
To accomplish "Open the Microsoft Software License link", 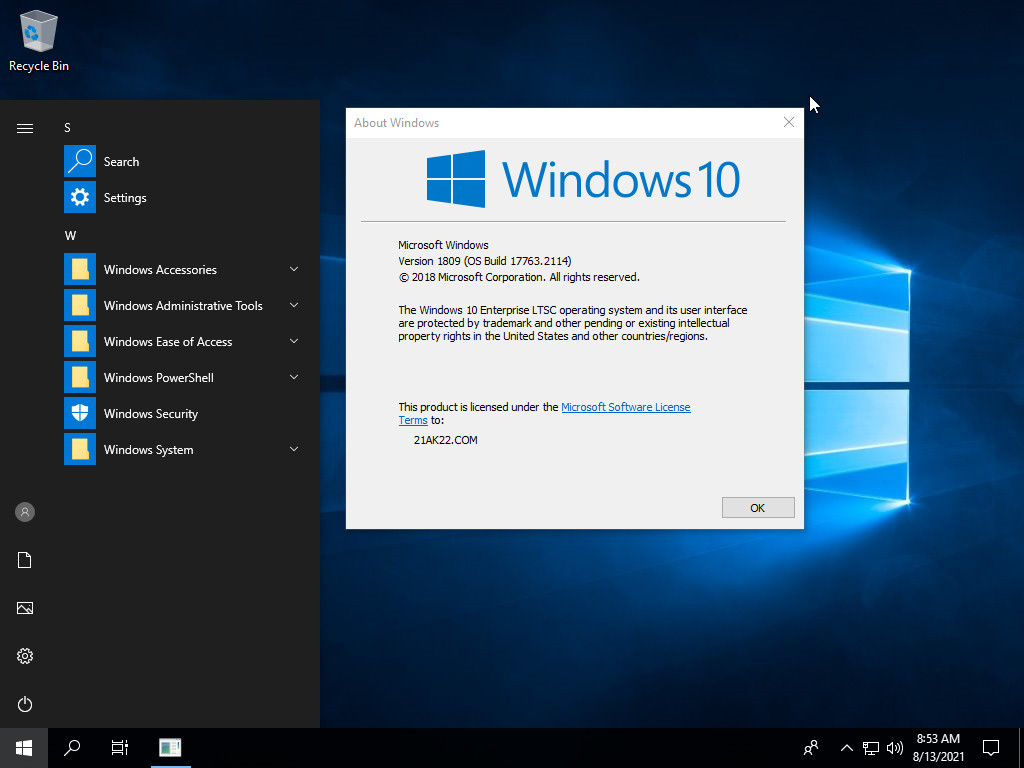I will pos(626,407).
